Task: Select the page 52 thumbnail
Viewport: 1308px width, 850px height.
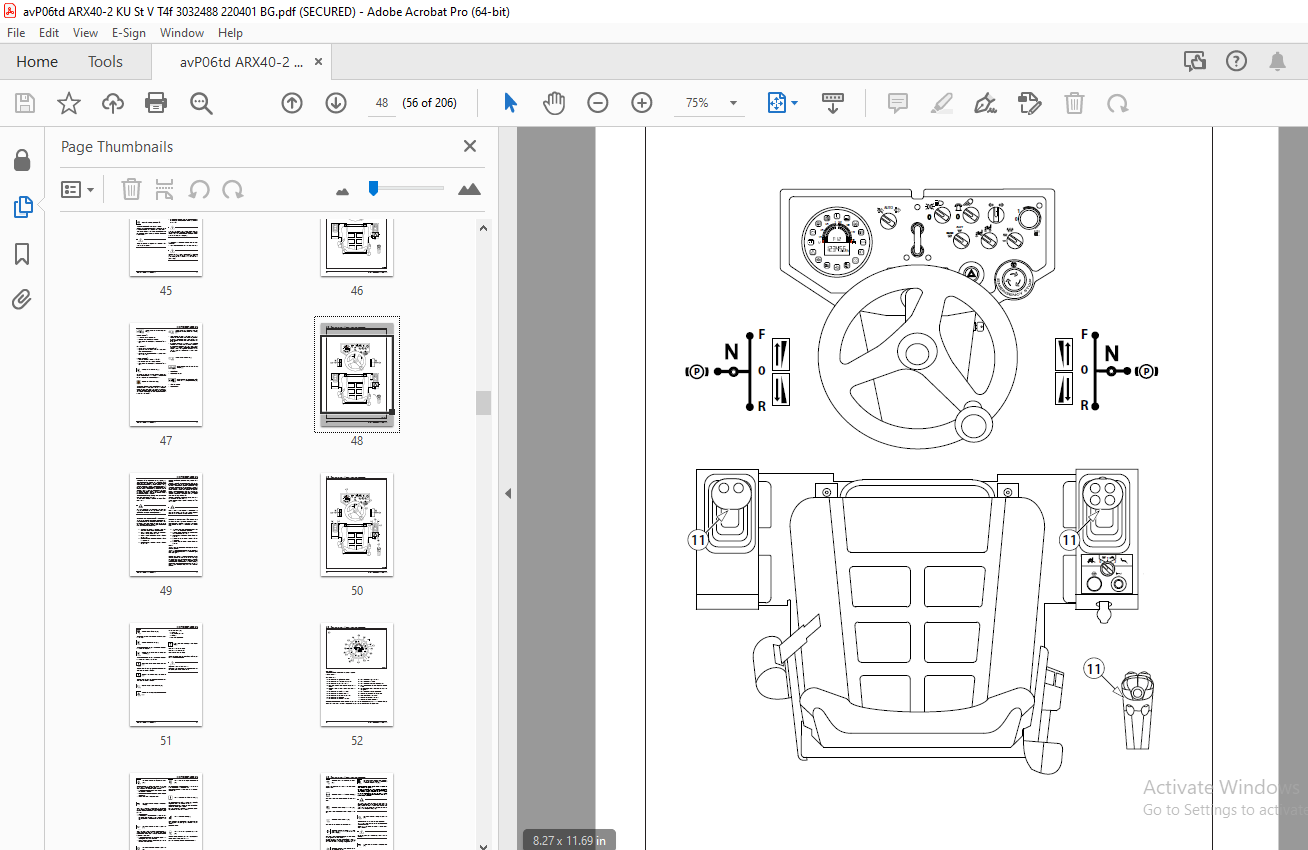Action: pyautogui.click(x=357, y=675)
